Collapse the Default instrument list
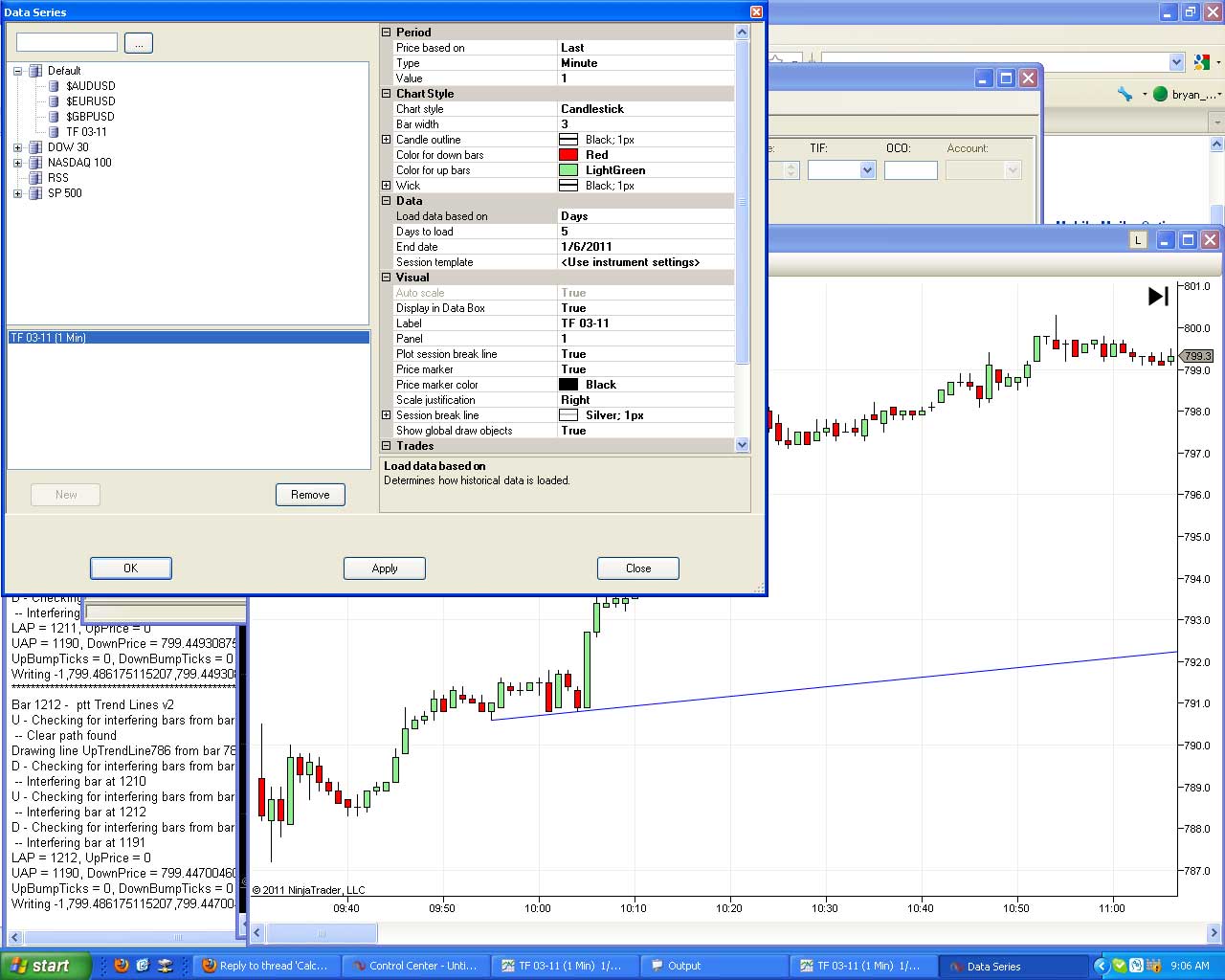The width and height of the screenshot is (1225, 980). pyautogui.click(x=18, y=71)
